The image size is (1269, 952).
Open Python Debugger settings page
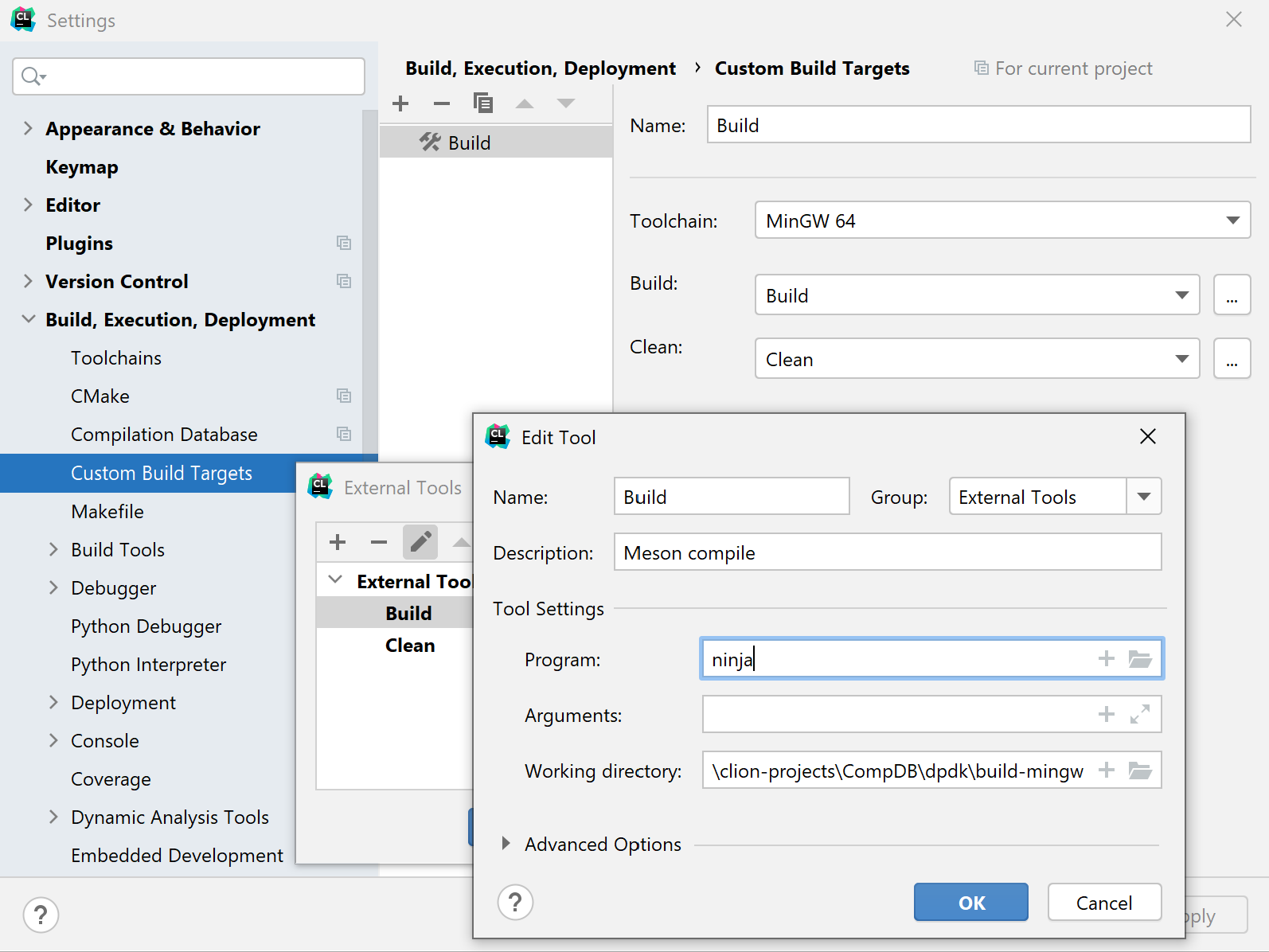[x=146, y=626]
